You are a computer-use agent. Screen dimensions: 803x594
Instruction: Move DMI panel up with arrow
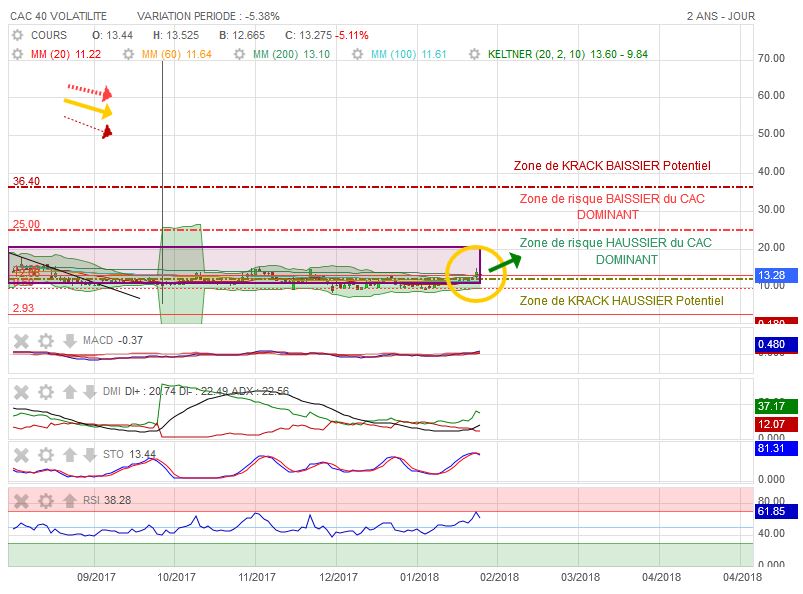[x=70, y=392]
